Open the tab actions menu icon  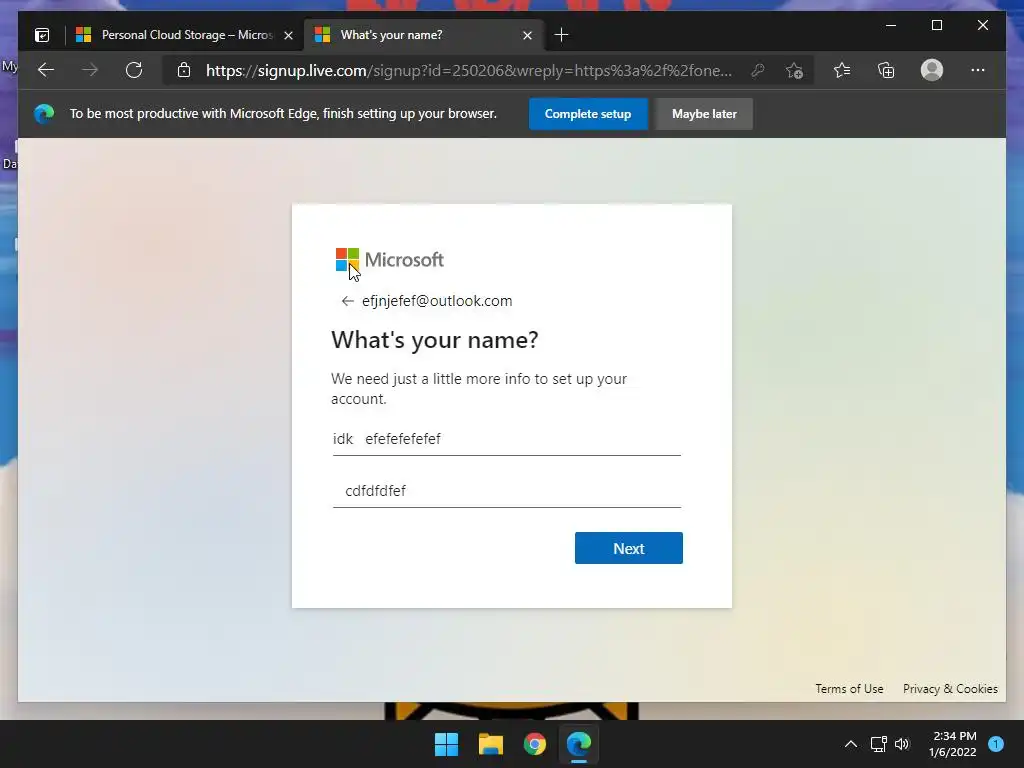click(42, 35)
